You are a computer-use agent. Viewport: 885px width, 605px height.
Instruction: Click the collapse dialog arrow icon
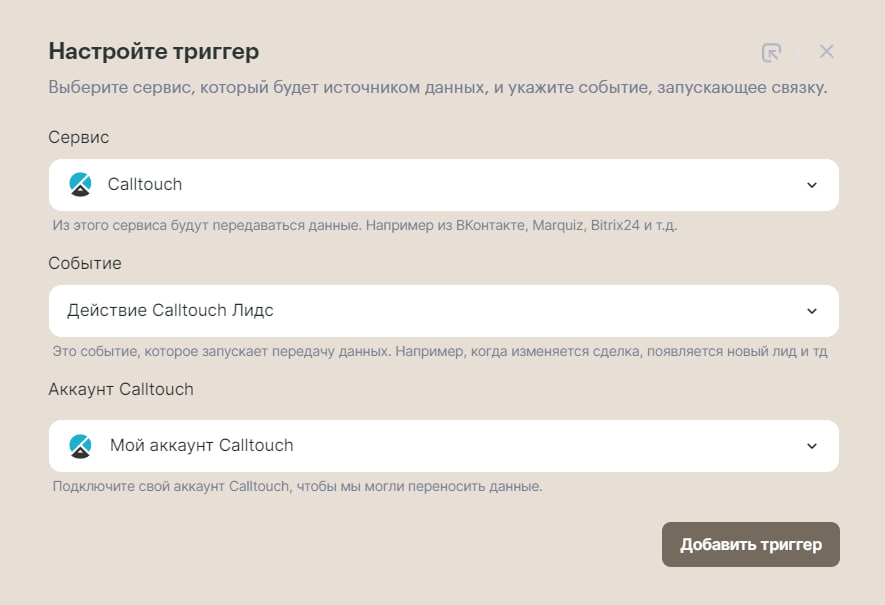click(771, 52)
